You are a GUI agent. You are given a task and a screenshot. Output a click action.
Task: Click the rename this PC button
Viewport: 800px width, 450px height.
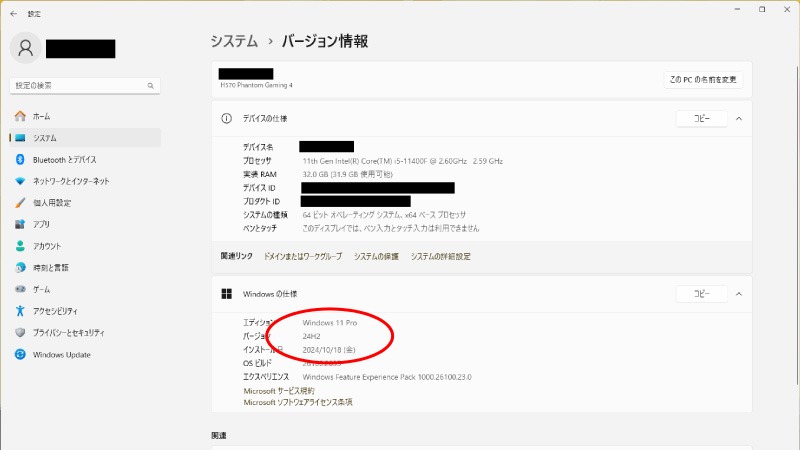[x=703, y=79]
